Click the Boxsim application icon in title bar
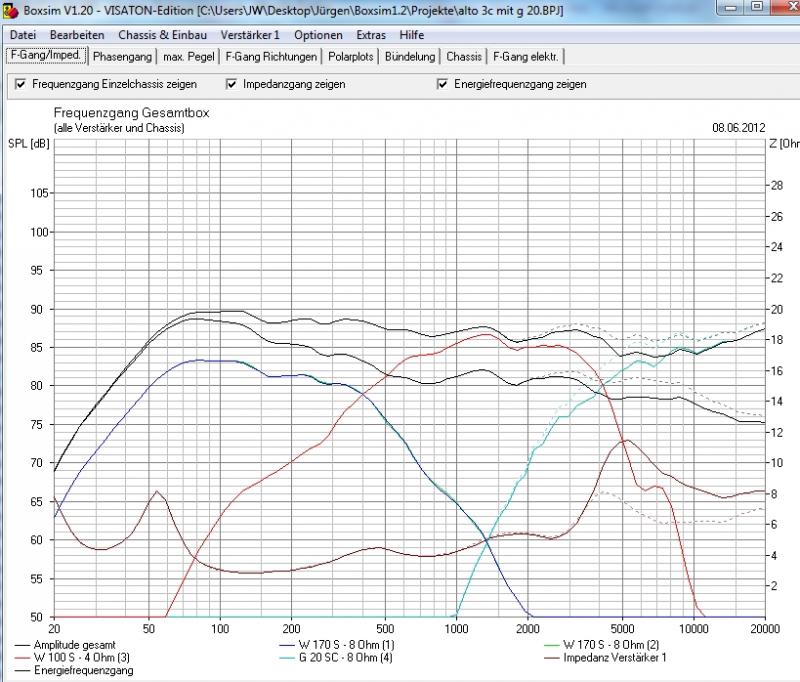This screenshot has width=800, height=682. [11, 11]
